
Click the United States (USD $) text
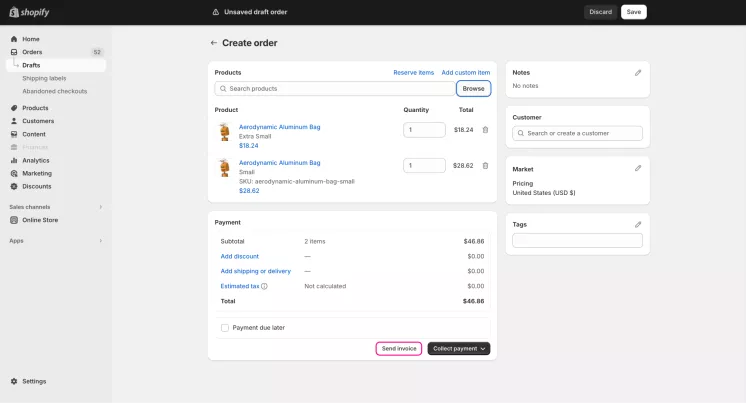coord(544,193)
